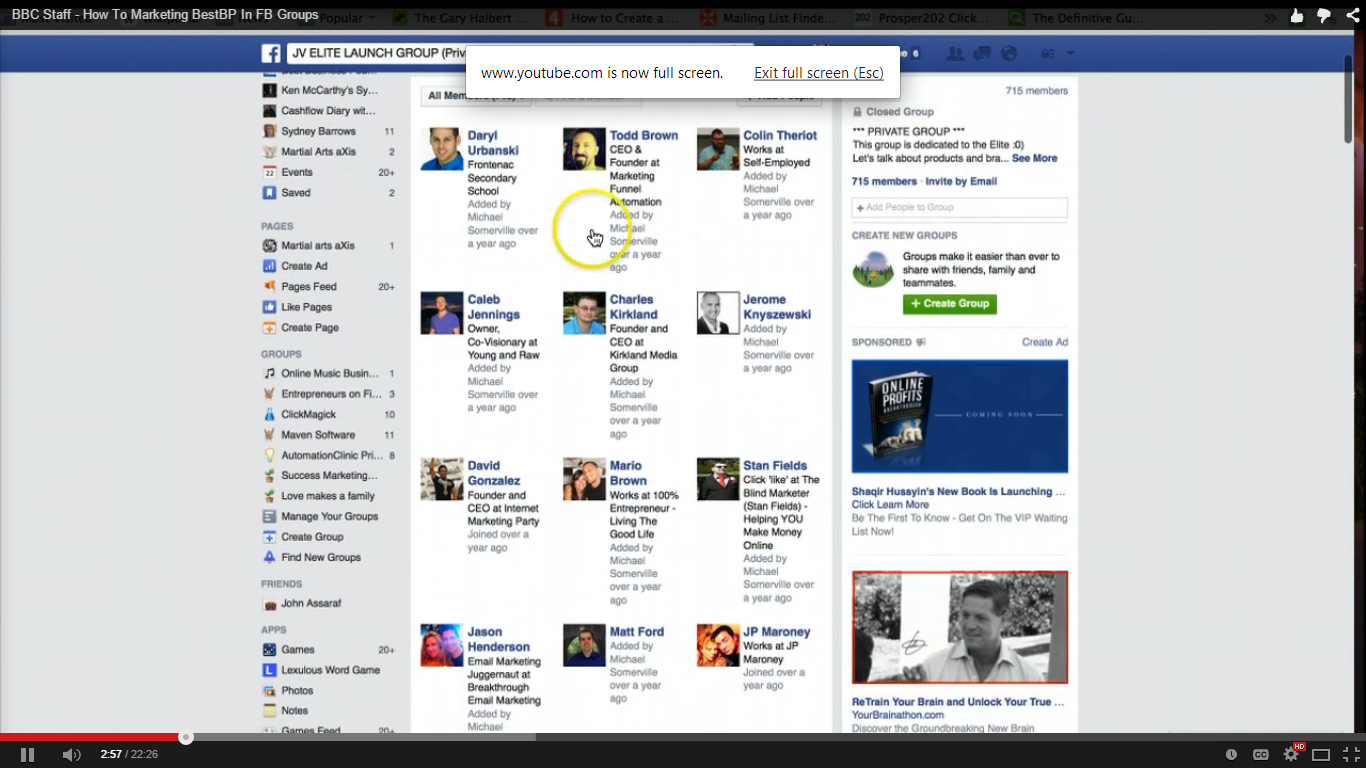Screen dimensions: 1366x768
Task: Toggle closed captions CC button
Action: click(1261, 755)
